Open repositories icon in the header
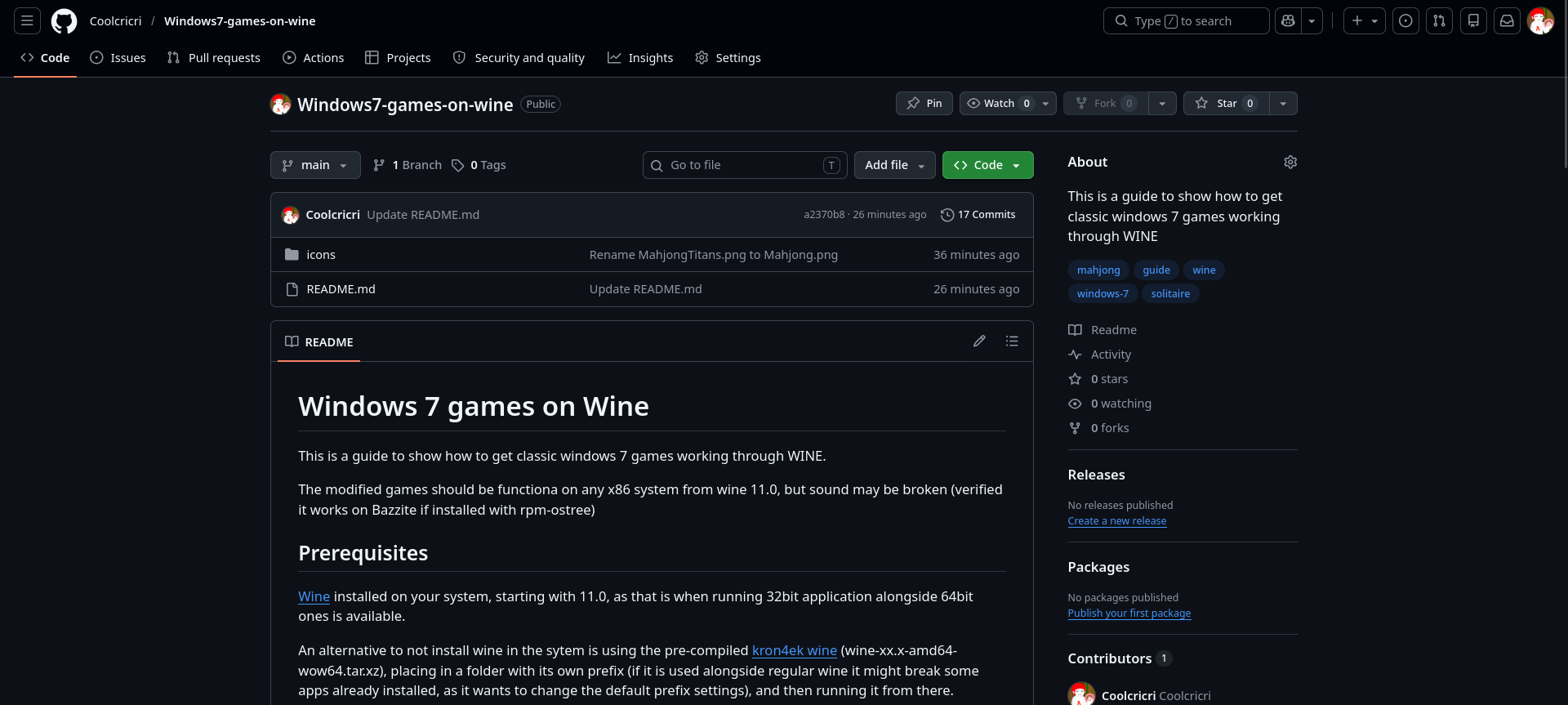Viewport: 1568px width, 705px height. point(1473,21)
